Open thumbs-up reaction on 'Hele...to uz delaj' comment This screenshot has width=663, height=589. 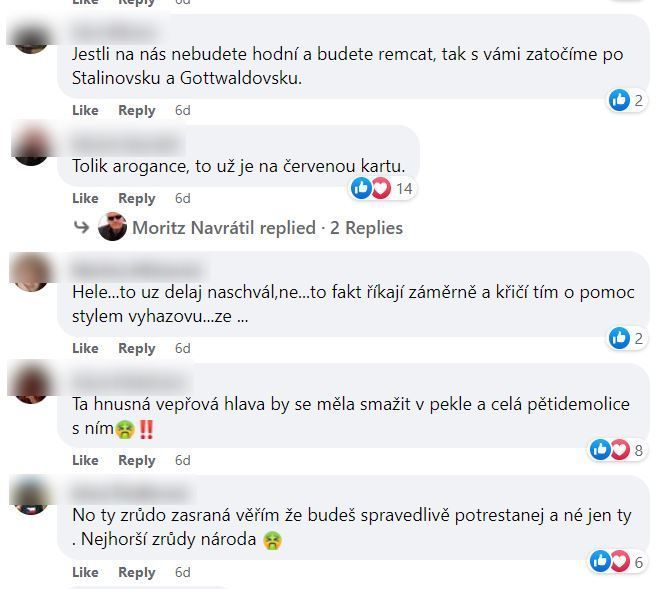coord(619,338)
